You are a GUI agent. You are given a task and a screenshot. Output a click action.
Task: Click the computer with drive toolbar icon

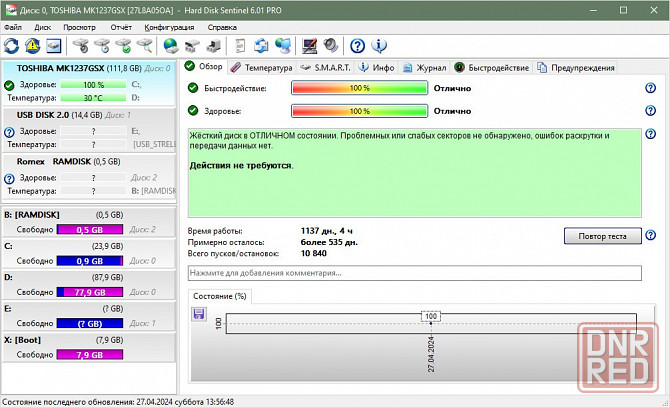point(213,45)
